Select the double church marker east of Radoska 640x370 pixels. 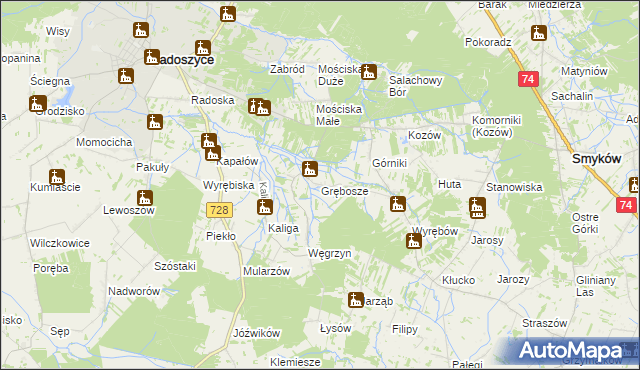259,107
